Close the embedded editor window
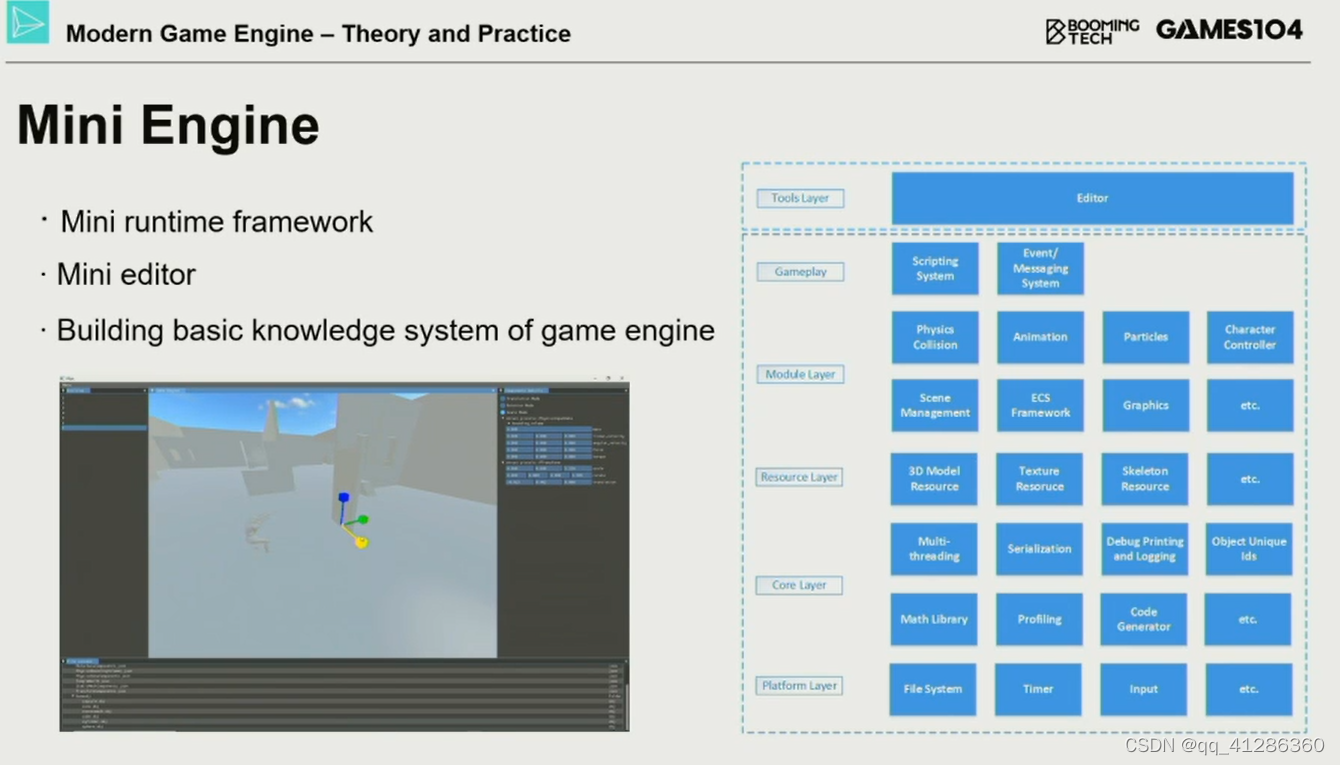 pyautogui.click(x=622, y=378)
